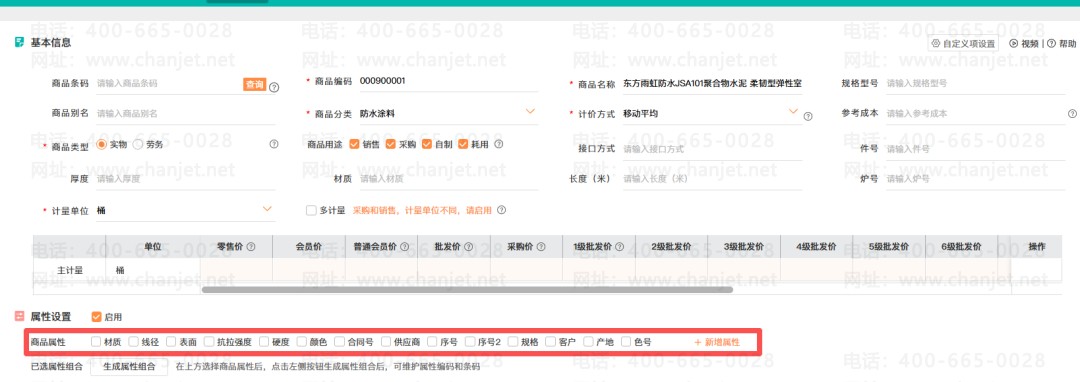Uncheck the 耗用 usage checkbox
The image size is (1080, 382).
[463, 145]
